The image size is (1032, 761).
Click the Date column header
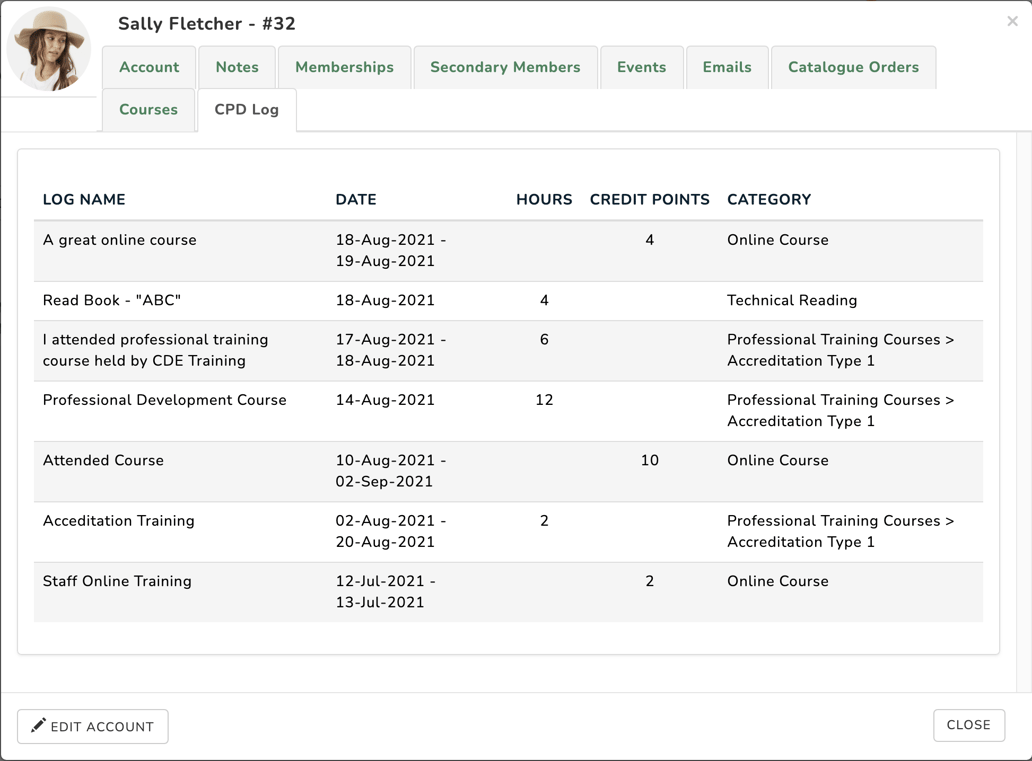tap(356, 200)
